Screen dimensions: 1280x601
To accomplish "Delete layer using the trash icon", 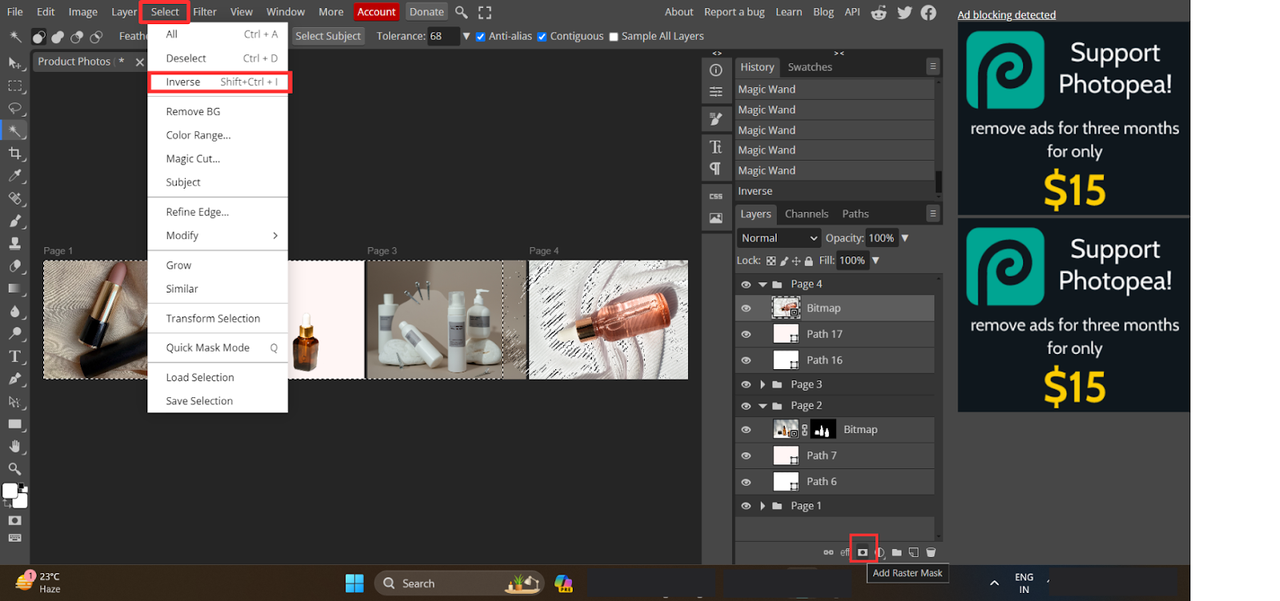I will click(931, 552).
